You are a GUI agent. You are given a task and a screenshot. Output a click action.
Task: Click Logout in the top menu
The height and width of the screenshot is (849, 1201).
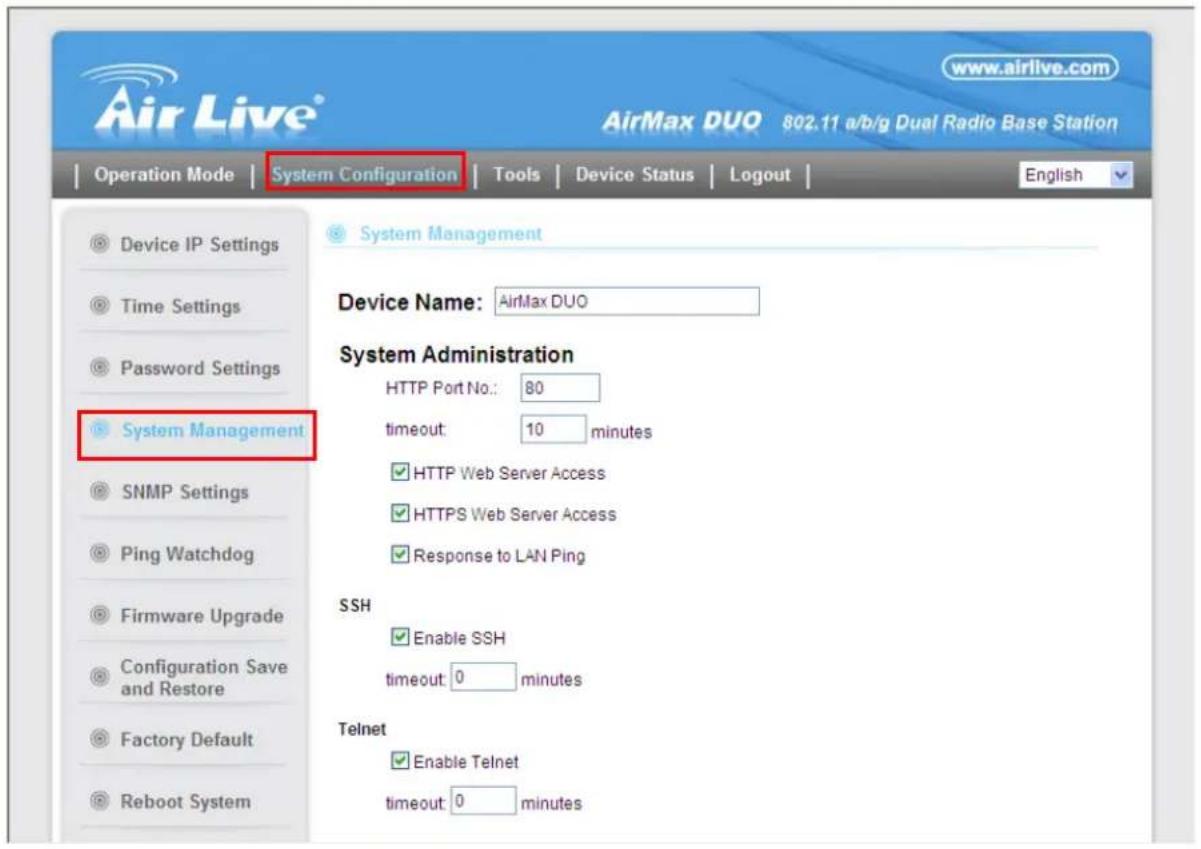tap(760, 175)
